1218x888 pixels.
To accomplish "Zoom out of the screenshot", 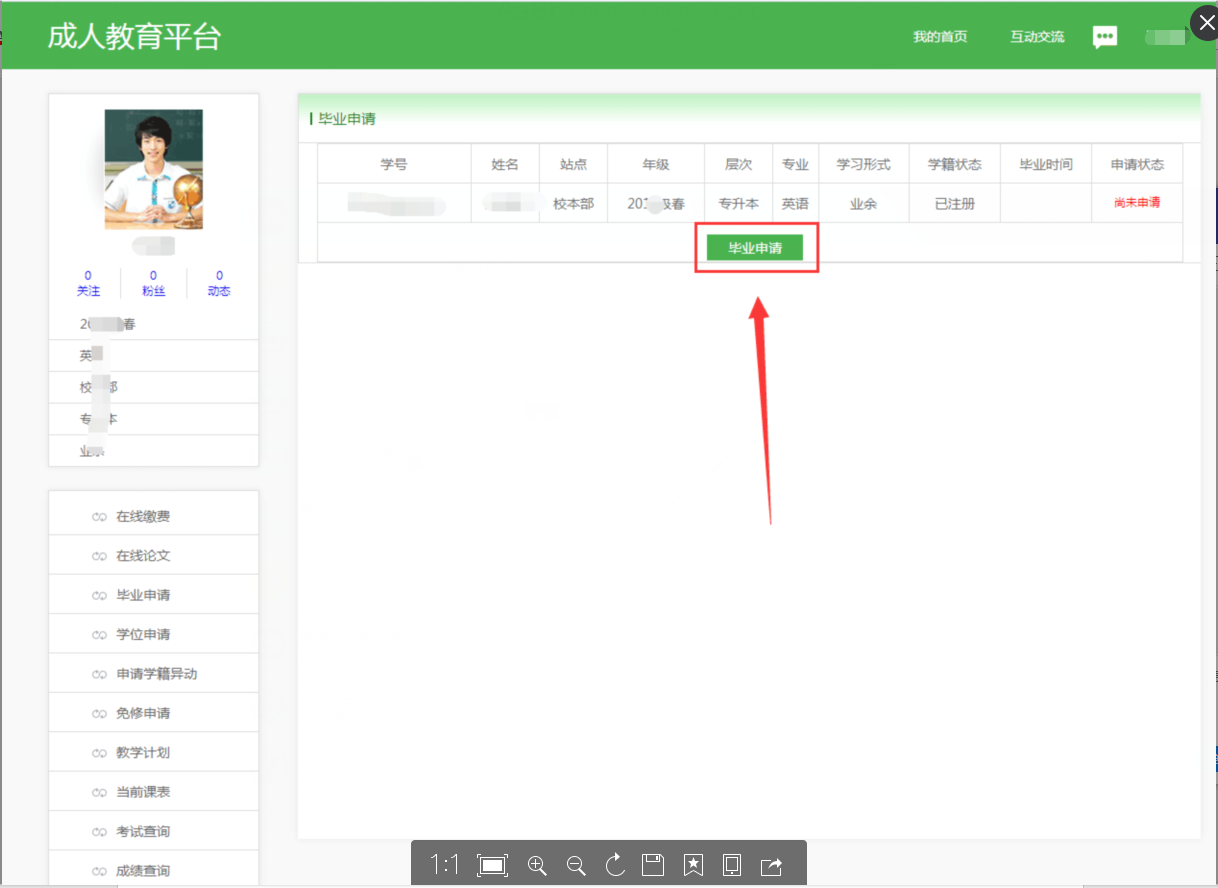I will pyautogui.click(x=576, y=865).
